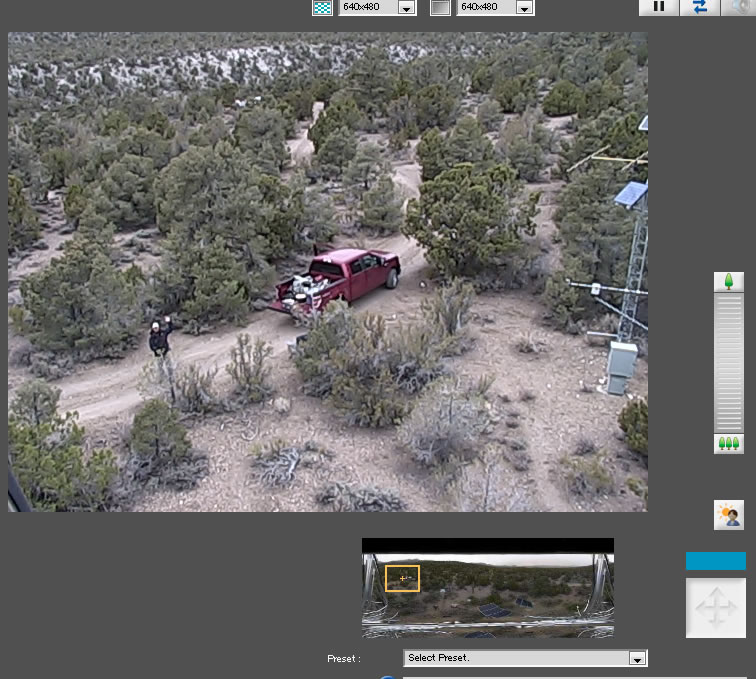Expand the Select Preset dropdown

pyautogui.click(x=636, y=658)
